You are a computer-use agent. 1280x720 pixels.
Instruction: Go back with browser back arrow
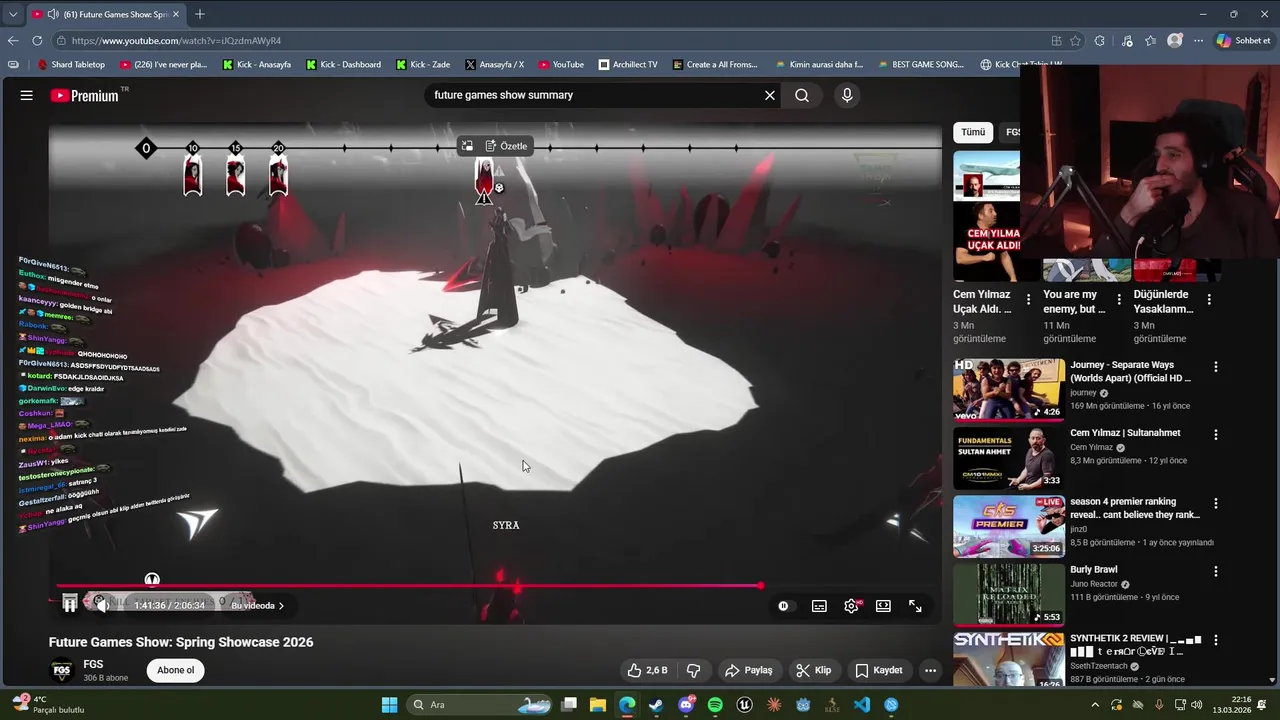pyautogui.click(x=13, y=41)
